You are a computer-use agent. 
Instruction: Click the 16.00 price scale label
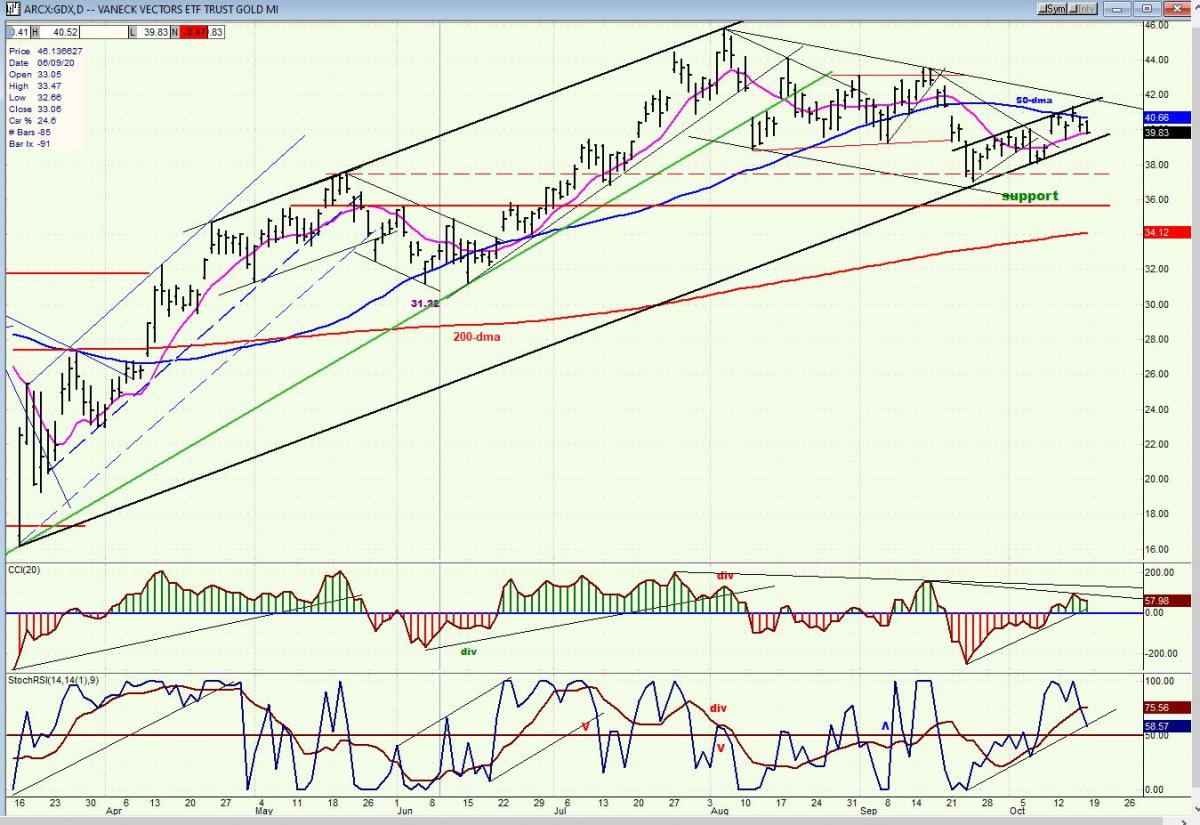(x=1157, y=550)
